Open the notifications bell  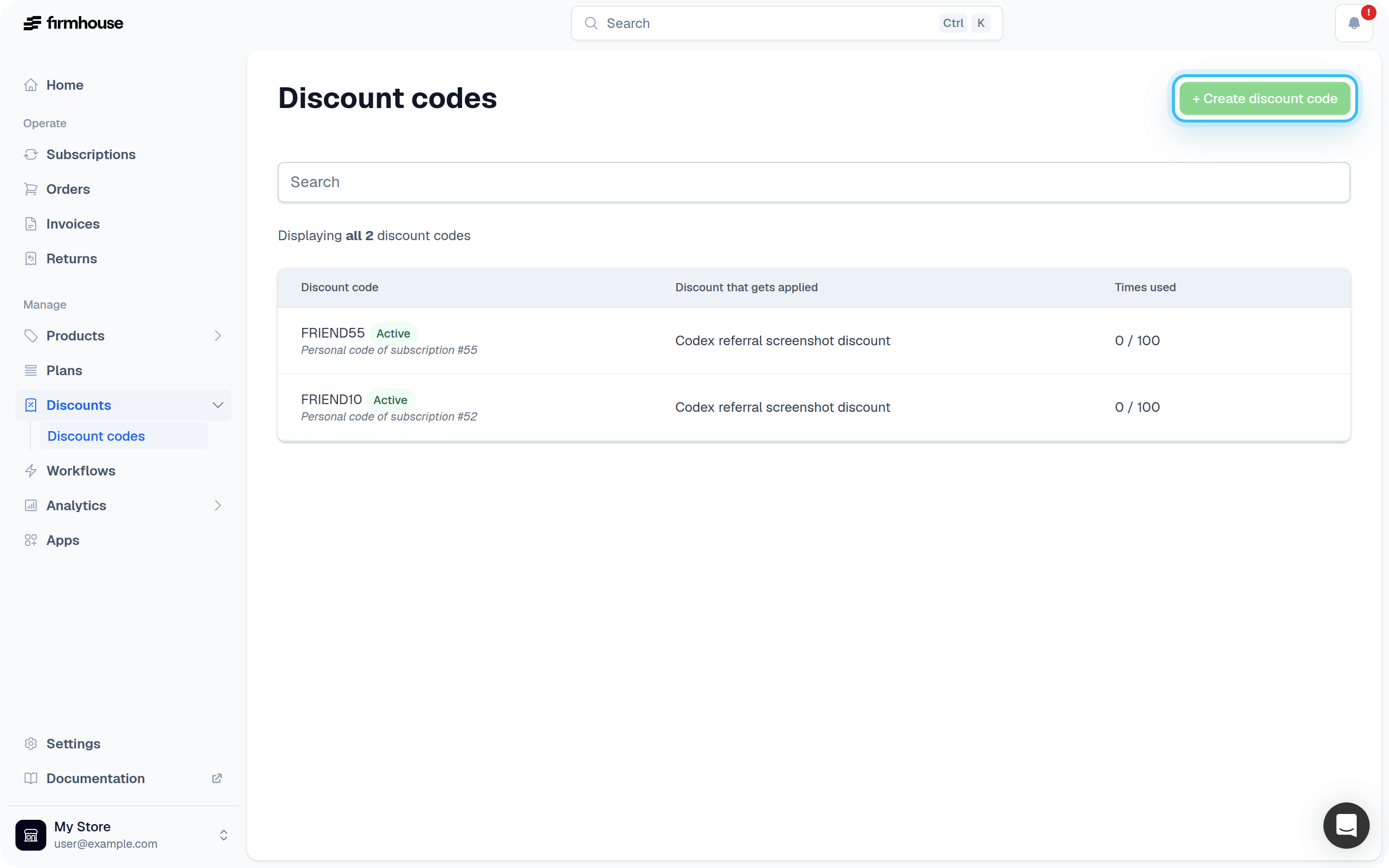(x=1354, y=23)
